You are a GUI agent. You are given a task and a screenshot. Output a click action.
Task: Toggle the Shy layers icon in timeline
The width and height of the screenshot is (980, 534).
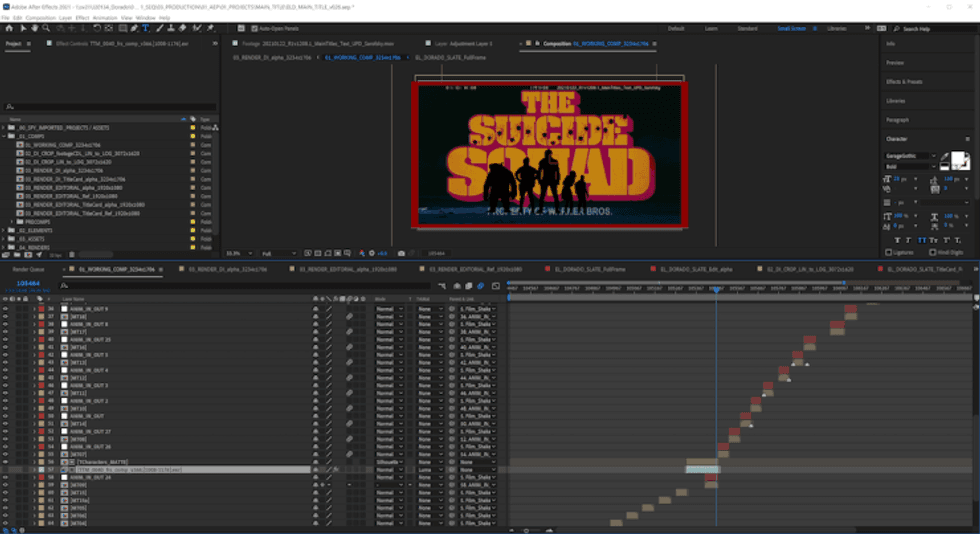click(x=457, y=286)
